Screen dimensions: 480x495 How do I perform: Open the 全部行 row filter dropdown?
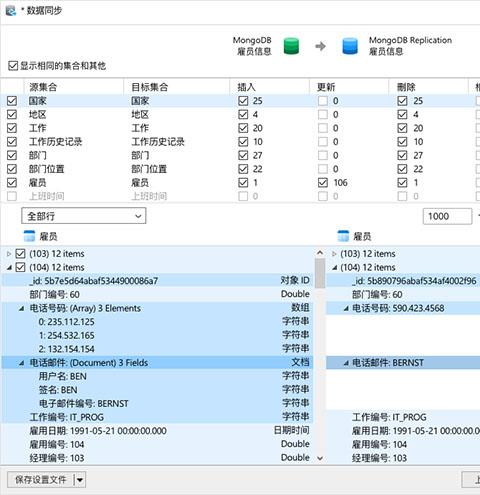coord(84,216)
